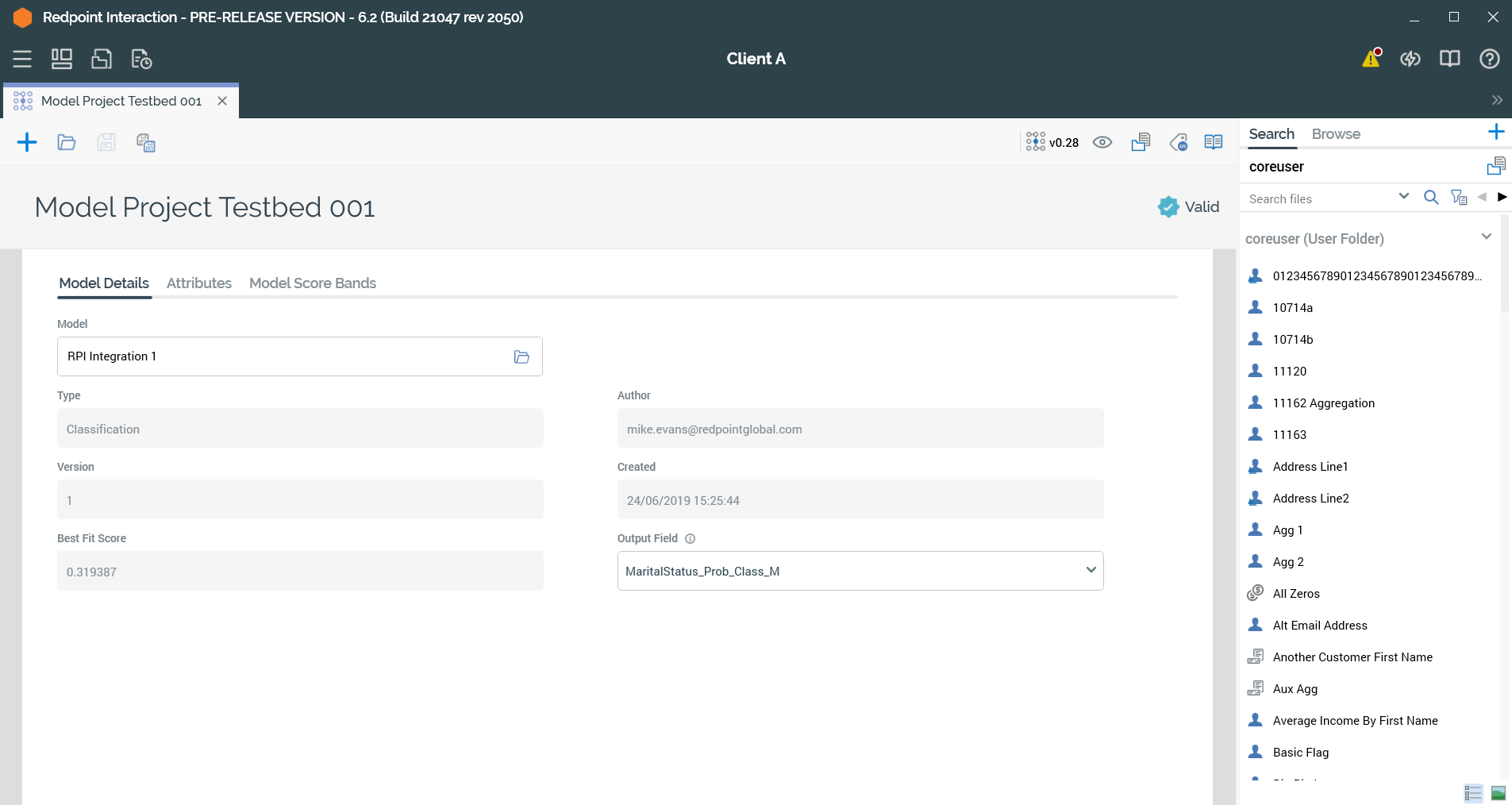The height and width of the screenshot is (805, 1512).
Task: Open the help question mark icon
Action: [x=1489, y=59]
